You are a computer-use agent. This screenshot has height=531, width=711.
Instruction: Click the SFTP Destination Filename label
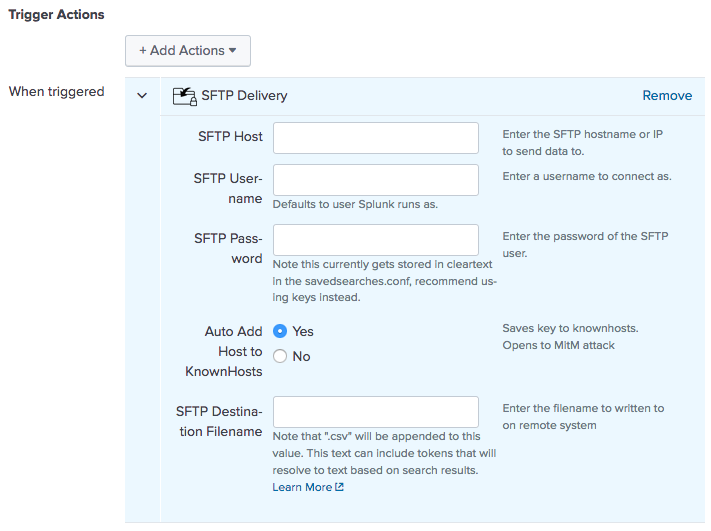click(x=219, y=421)
